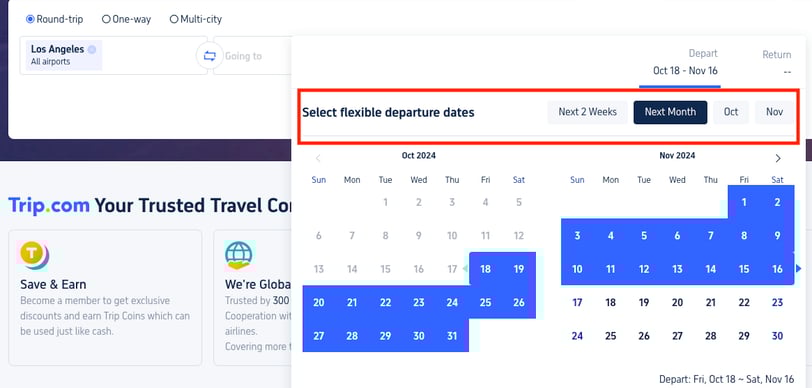Switch to the Return date tab
The width and height of the screenshot is (812, 388).
point(776,63)
